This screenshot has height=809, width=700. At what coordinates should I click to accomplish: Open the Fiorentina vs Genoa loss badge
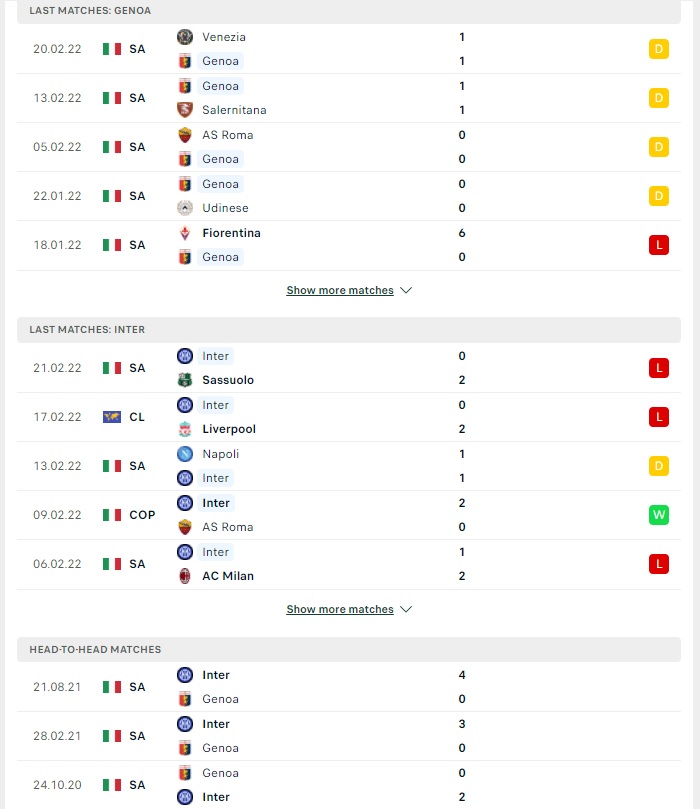coord(659,245)
